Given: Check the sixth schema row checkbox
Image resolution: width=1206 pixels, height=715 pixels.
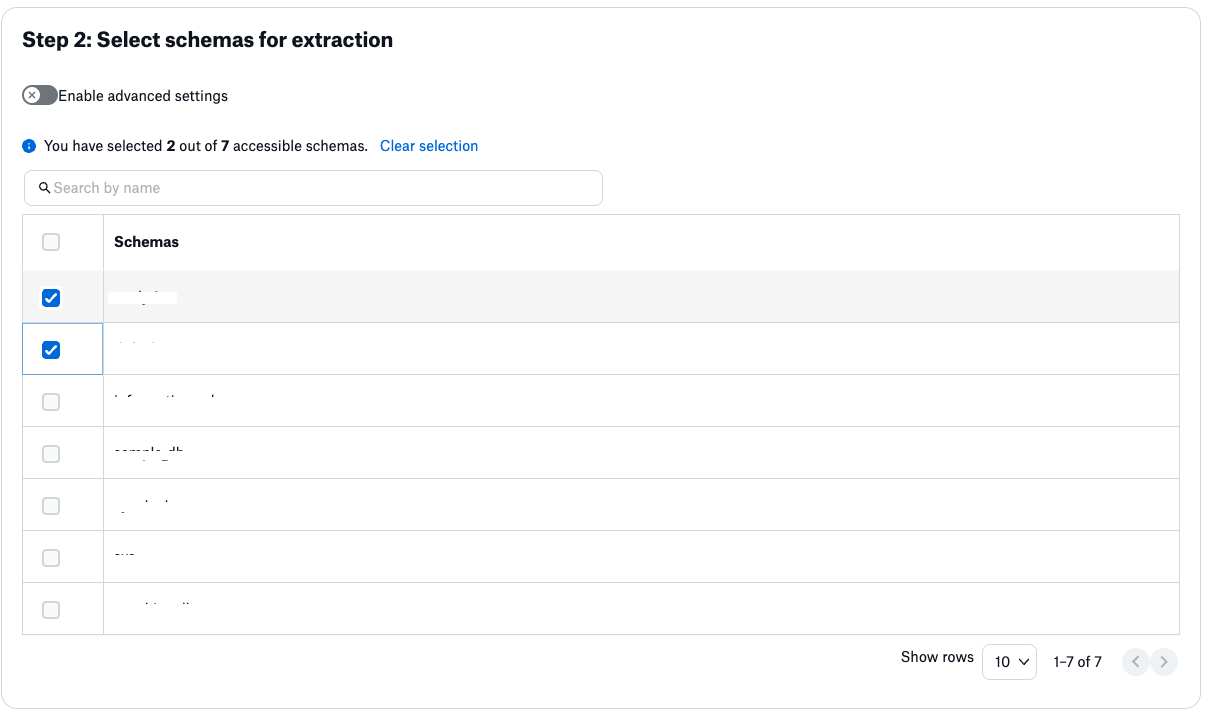Looking at the screenshot, I should click(x=51, y=558).
